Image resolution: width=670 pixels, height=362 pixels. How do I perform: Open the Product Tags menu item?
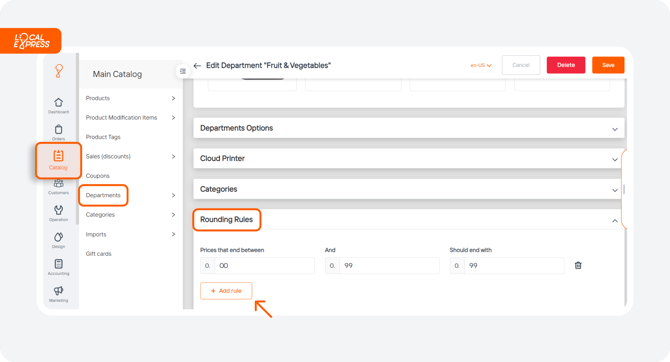pos(103,137)
